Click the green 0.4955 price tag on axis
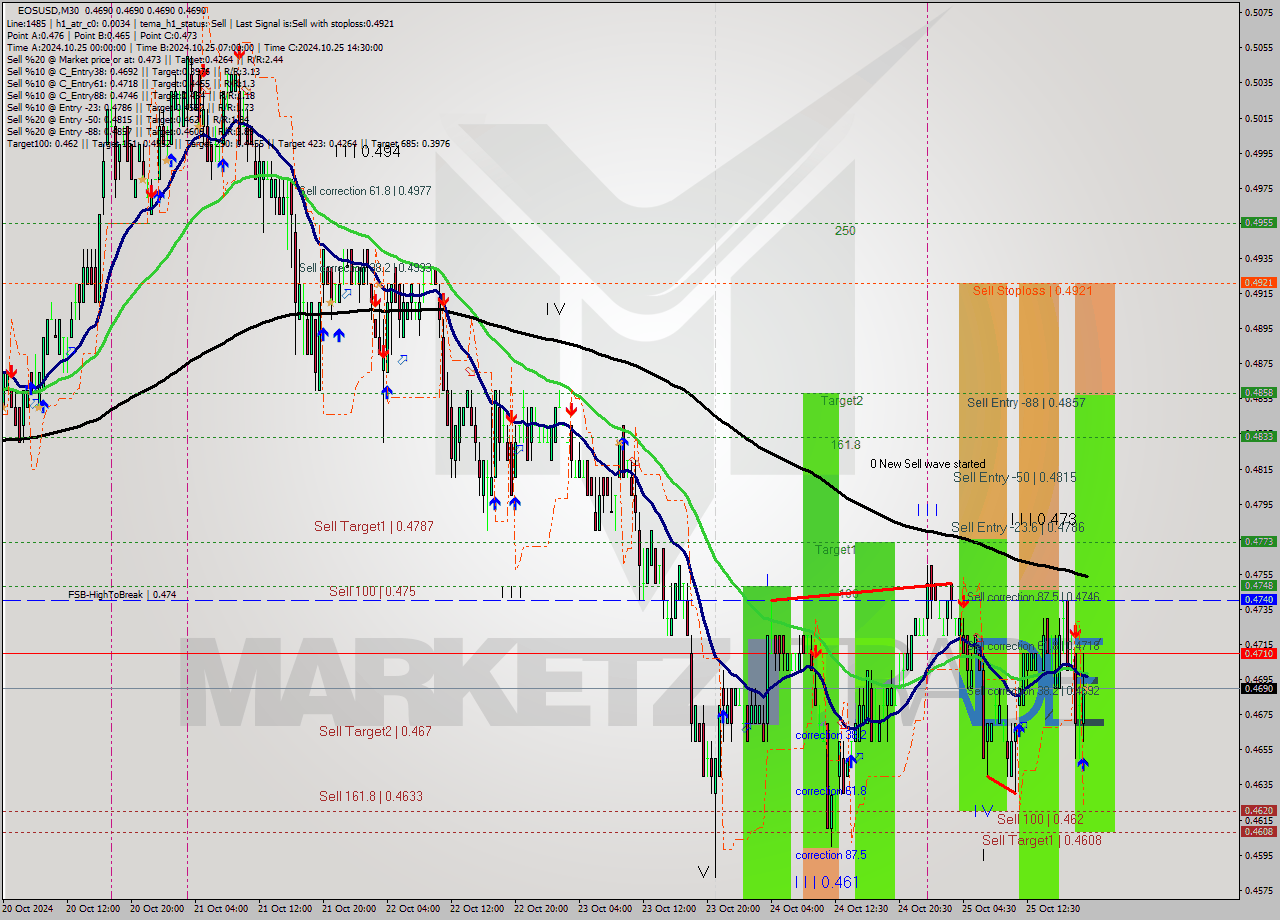The width and height of the screenshot is (1280, 920). (1258, 222)
